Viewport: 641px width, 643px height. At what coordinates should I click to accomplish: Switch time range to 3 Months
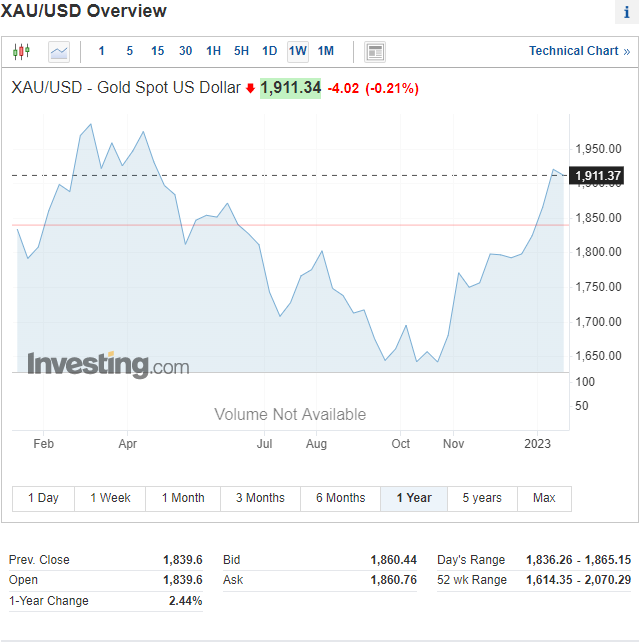(260, 498)
